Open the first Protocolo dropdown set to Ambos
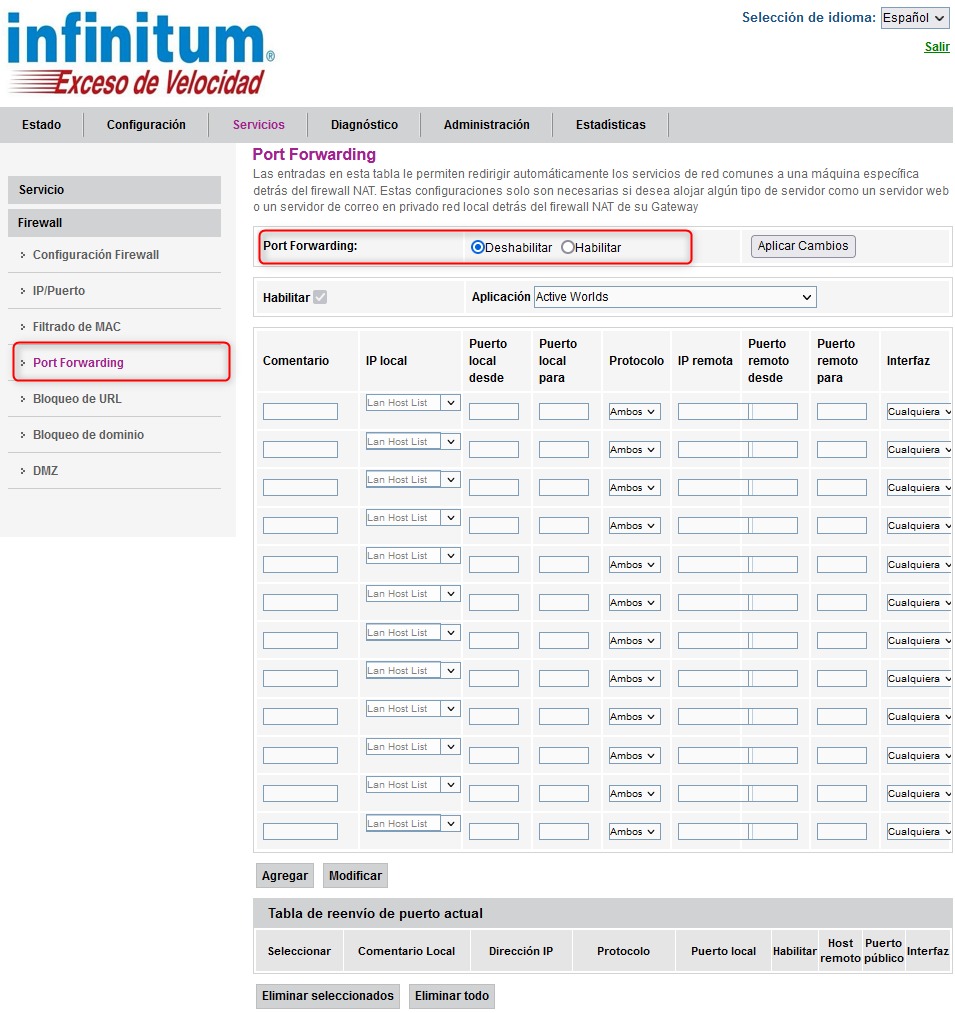The width and height of the screenshot is (955, 1013). click(635, 410)
